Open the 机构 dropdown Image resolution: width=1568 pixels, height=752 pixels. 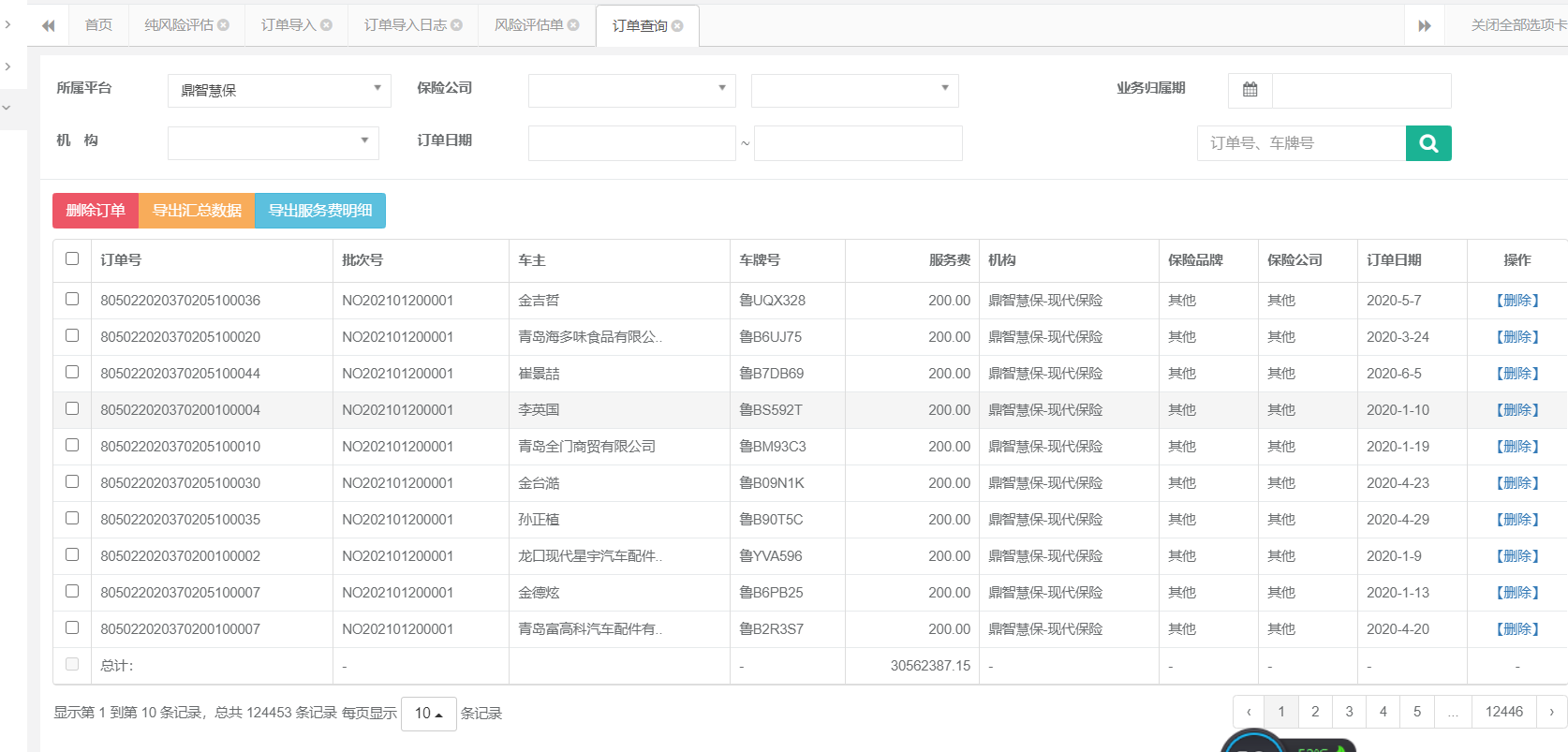coord(273,142)
